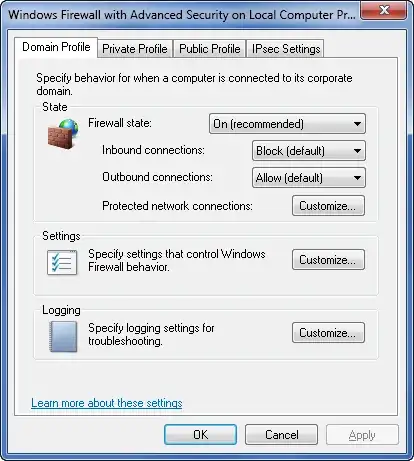Click the firewall brick wall icon
Image resolution: width=414 pixels, height=461 pixels.
(x=63, y=134)
